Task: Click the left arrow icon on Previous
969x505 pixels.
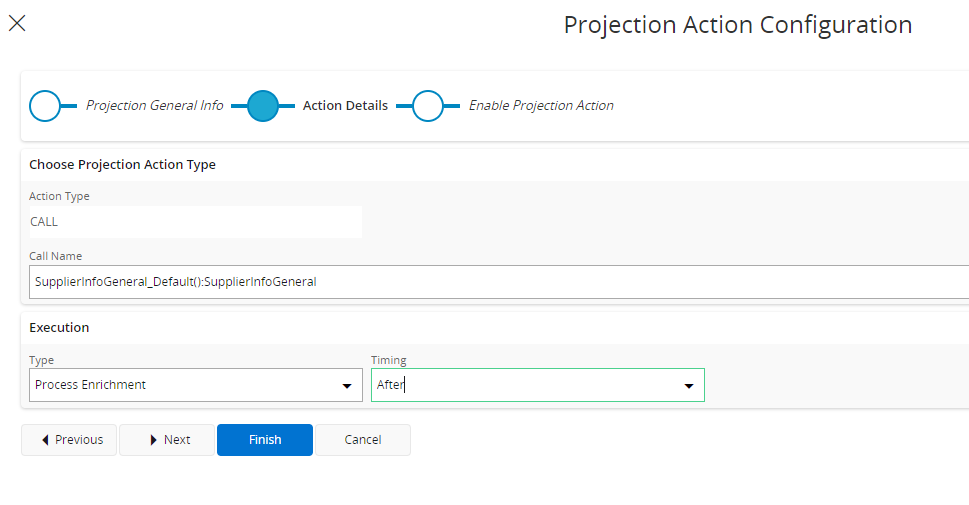Action: pyautogui.click(x=45, y=440)
